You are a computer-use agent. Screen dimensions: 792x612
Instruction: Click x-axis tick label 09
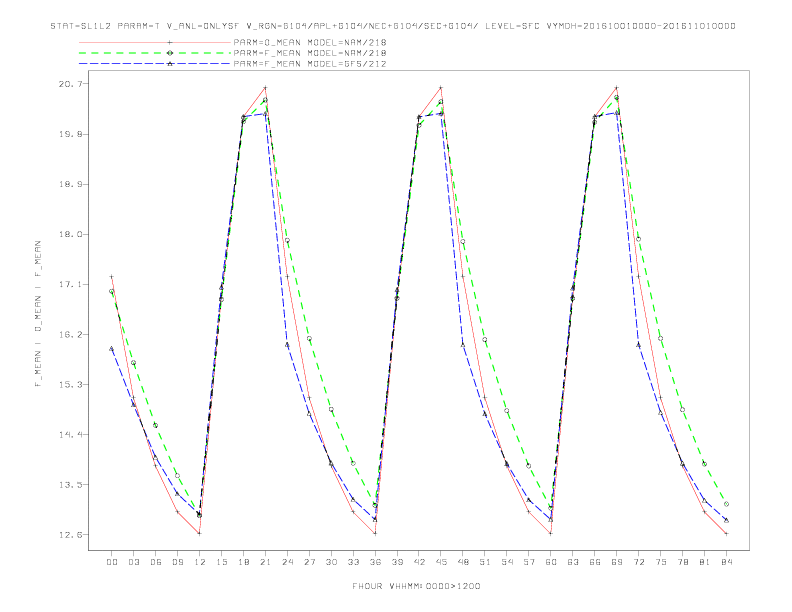178,562
